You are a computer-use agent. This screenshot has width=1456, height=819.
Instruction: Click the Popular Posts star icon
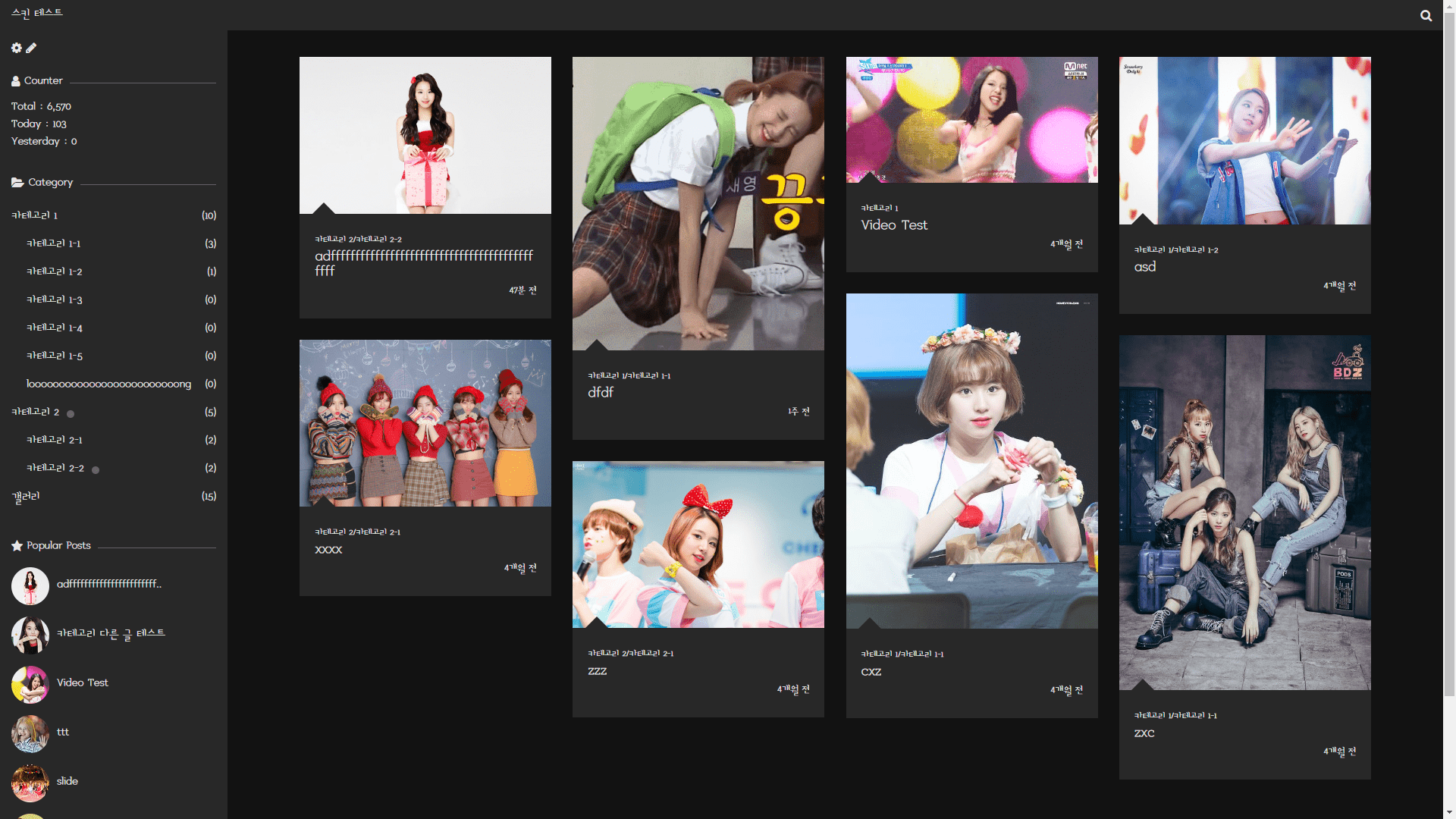tap(17, 545)
